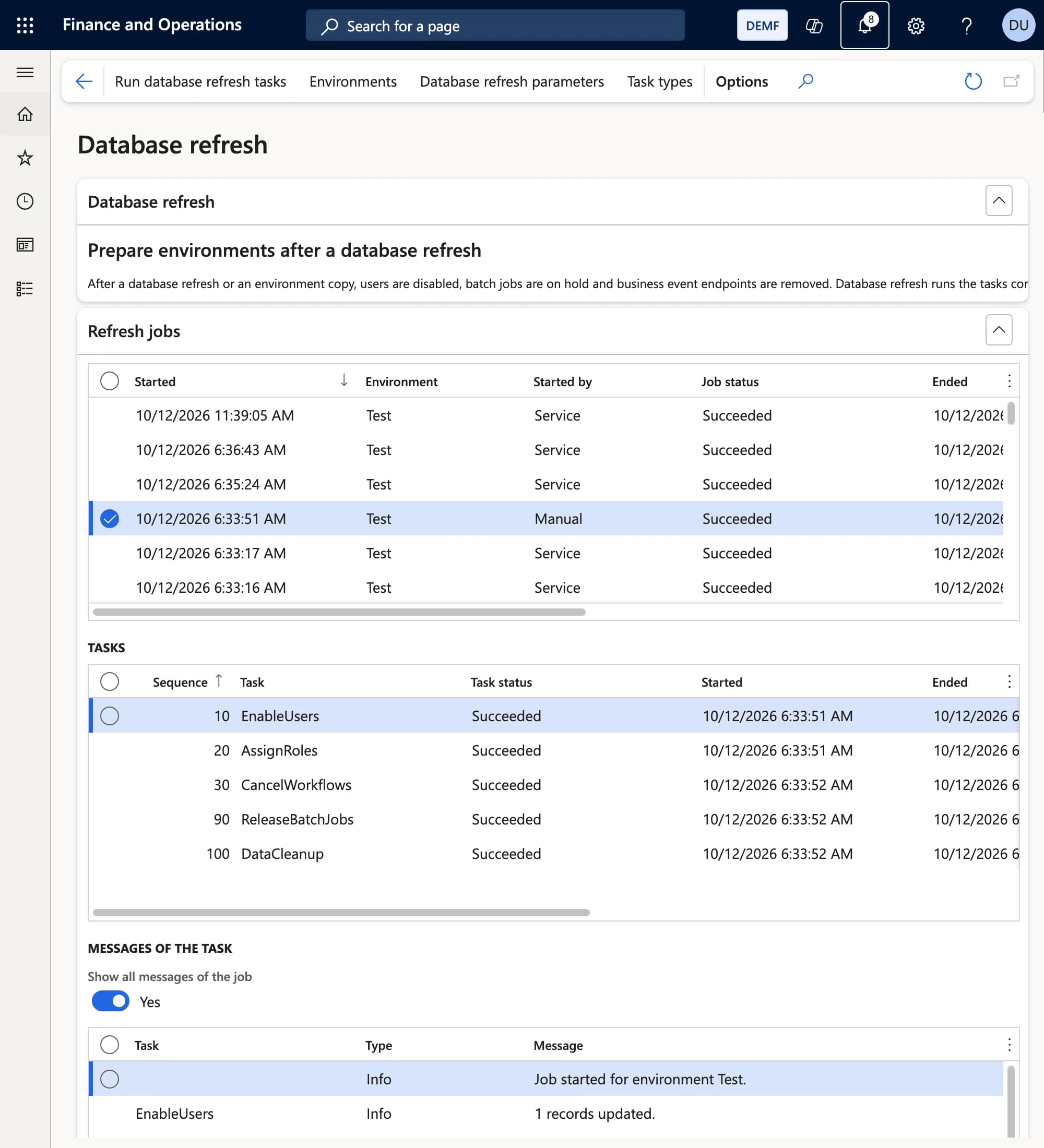Click the DEMF company button
1044x1148 pixels.
tap(762, 26)
